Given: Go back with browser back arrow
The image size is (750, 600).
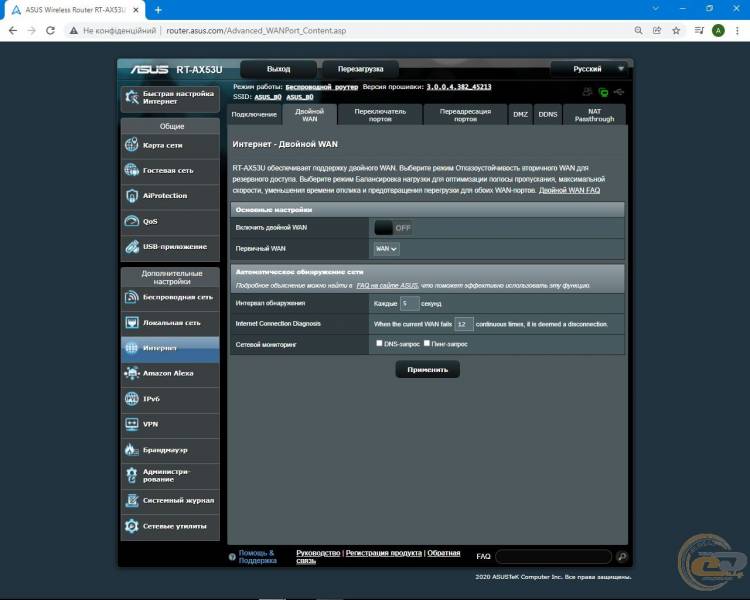Looking at the screenshot, I should pyautogui.click(x=13, y=31).
